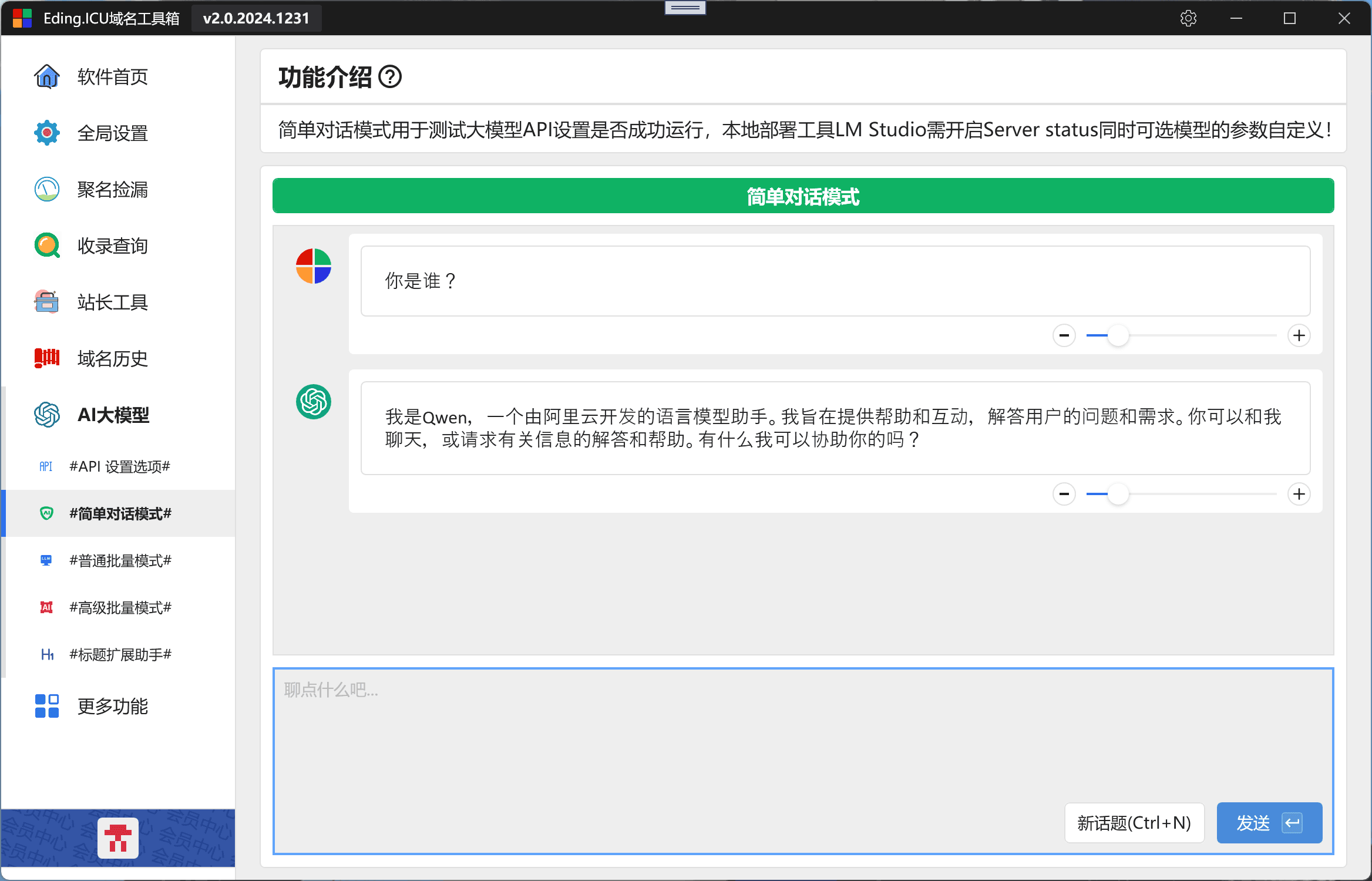Click minus stepper under Qwen reply
This screenshot has height=881, width=1372.
pos(1064,494)
